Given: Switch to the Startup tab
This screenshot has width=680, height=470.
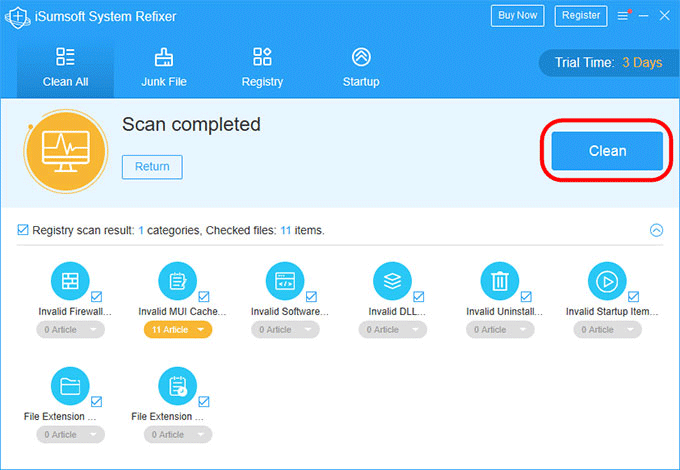Looking at the screenshot, I should pos(361,69).
